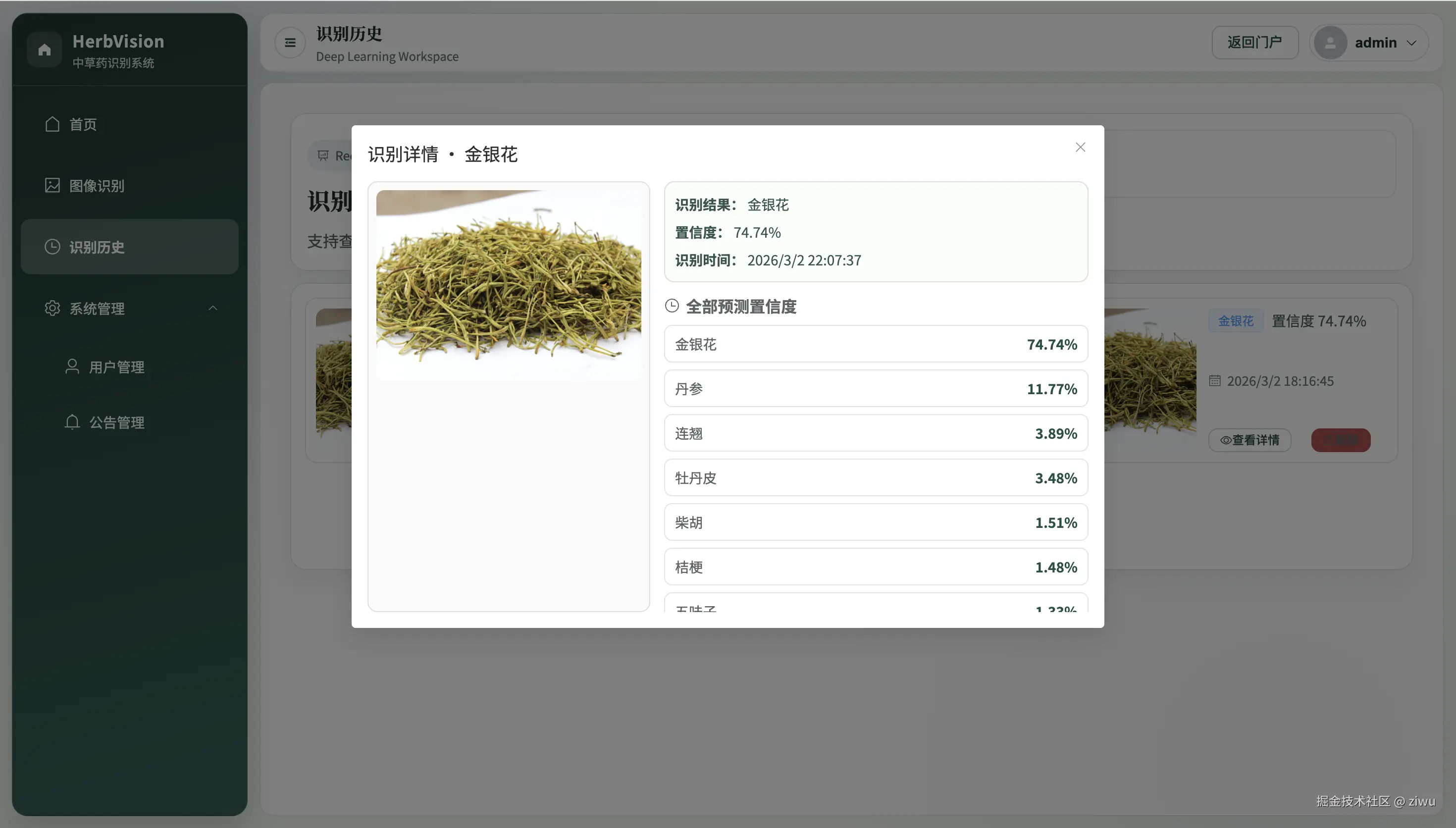1456x828 pixels.
Task: Select the 首页 home icon in sidebar
Action: [53, 124]
